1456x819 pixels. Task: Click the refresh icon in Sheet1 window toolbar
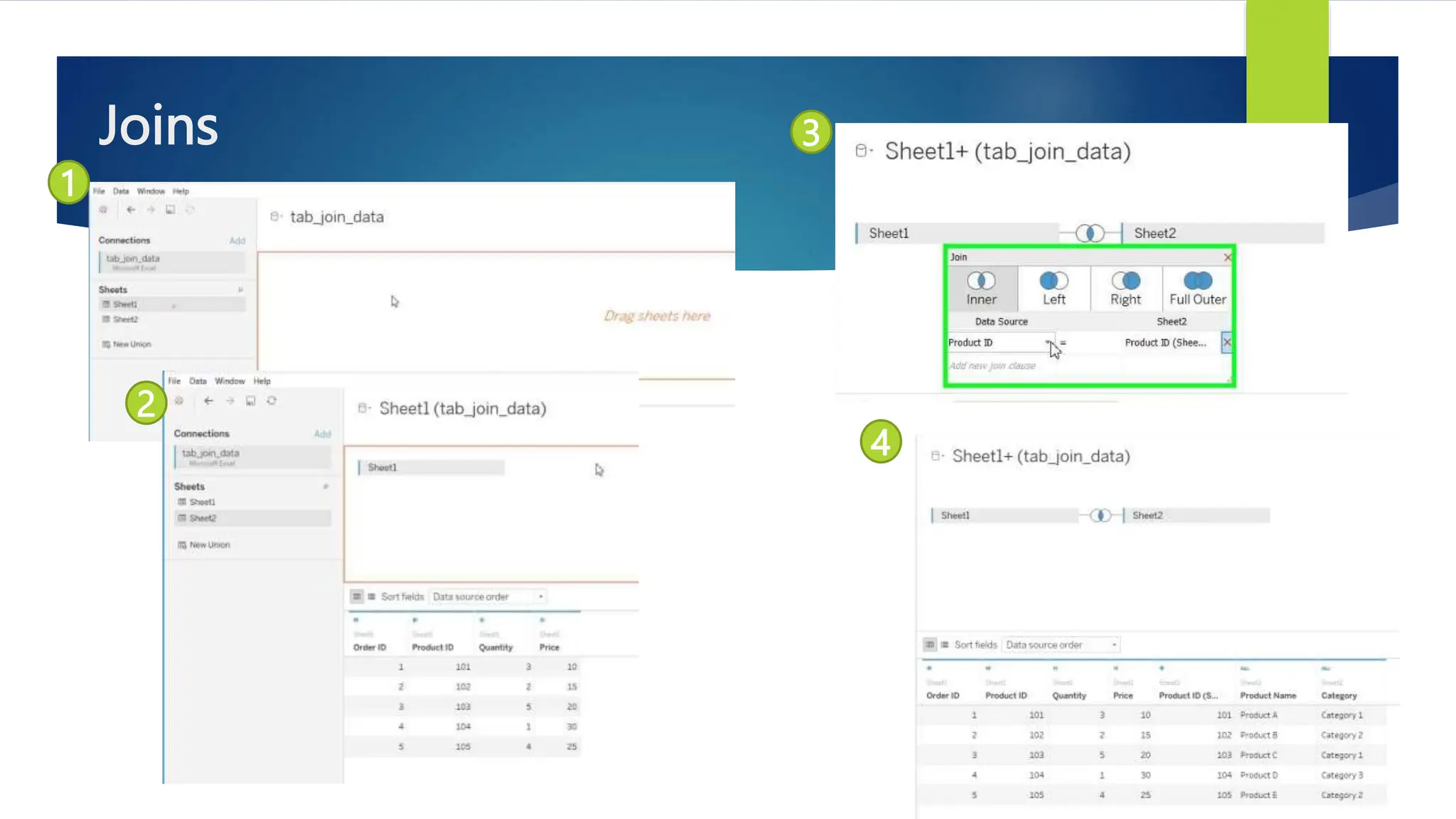[x=272, y=401]
